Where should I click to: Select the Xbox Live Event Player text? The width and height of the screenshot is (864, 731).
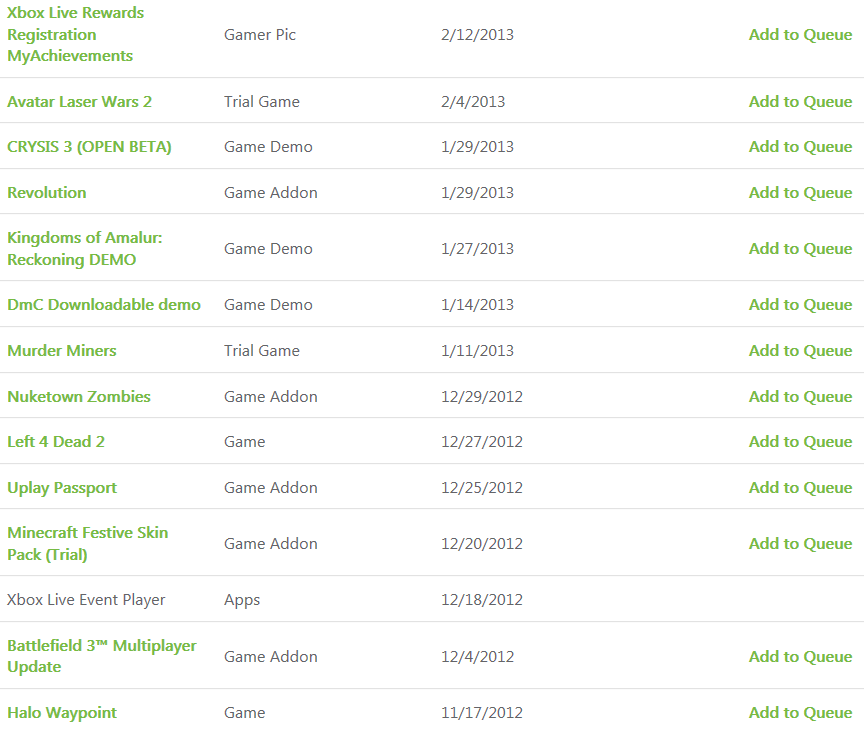coord(86,600)
